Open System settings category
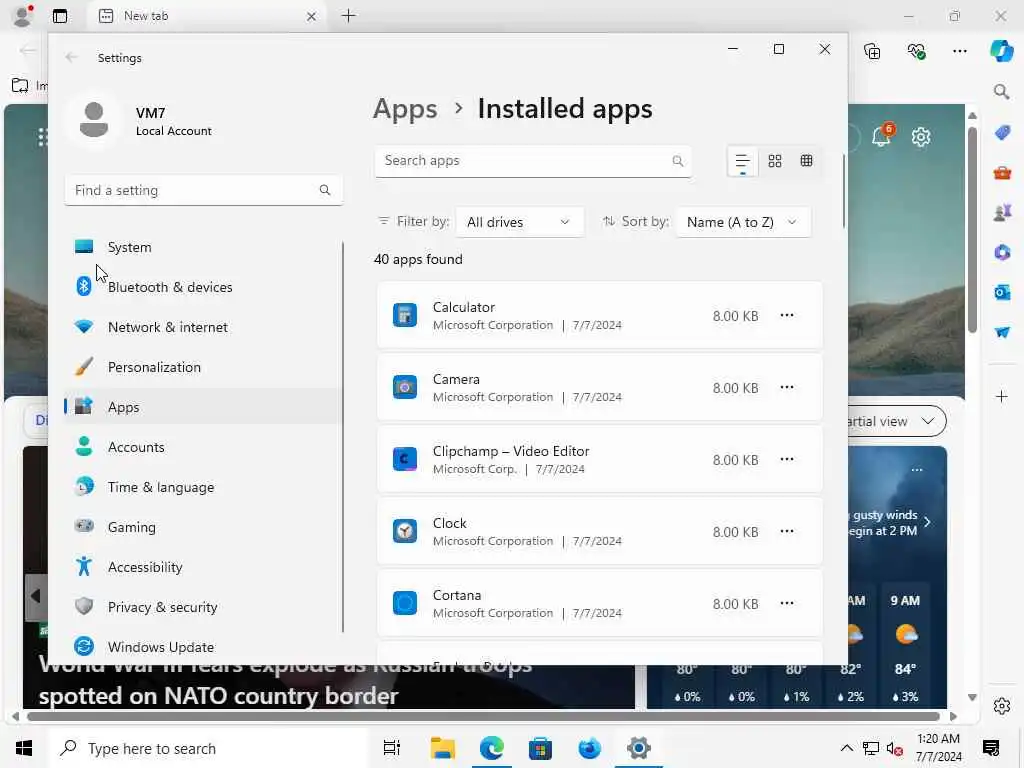This screenshot has height=768, width=1024. [204, 247]
